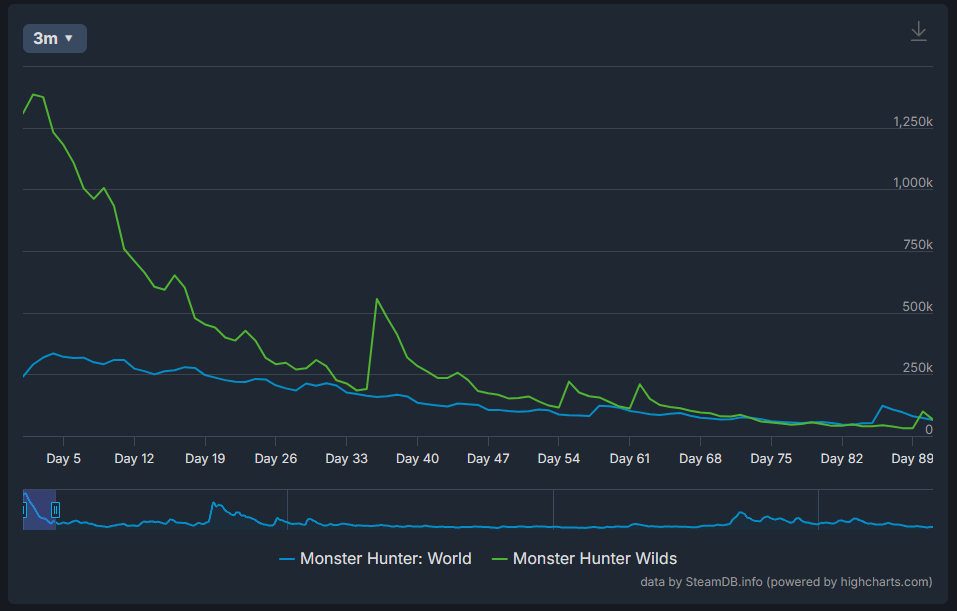Click the Day 33 axis label
Screen dimensions: 957x611
coord(347,458)
